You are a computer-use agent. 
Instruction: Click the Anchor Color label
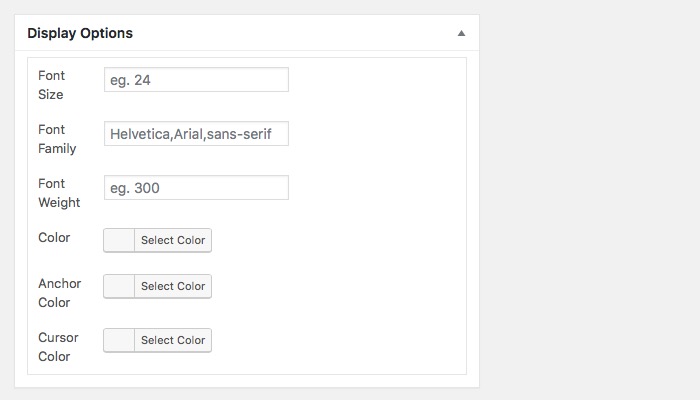point(59,293)
